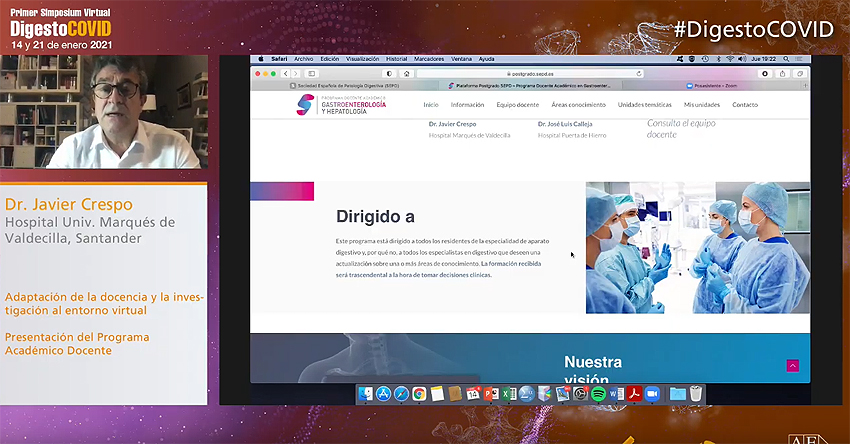Open System Preferences in the Dock

click(x=581, y=394)
